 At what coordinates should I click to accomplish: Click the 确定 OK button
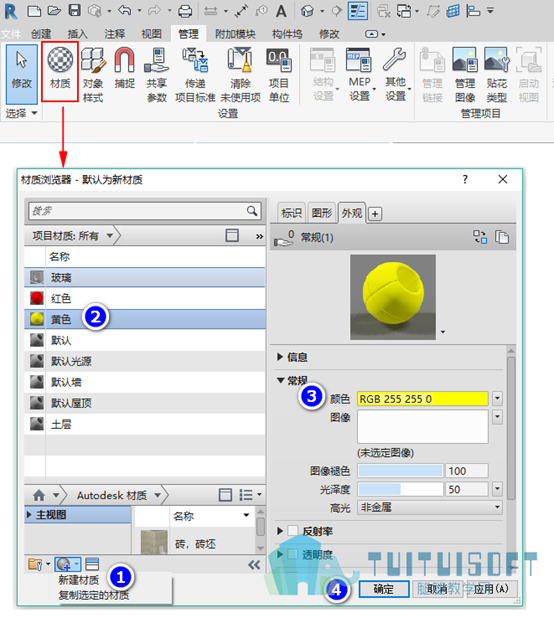(x=384, y=589)
